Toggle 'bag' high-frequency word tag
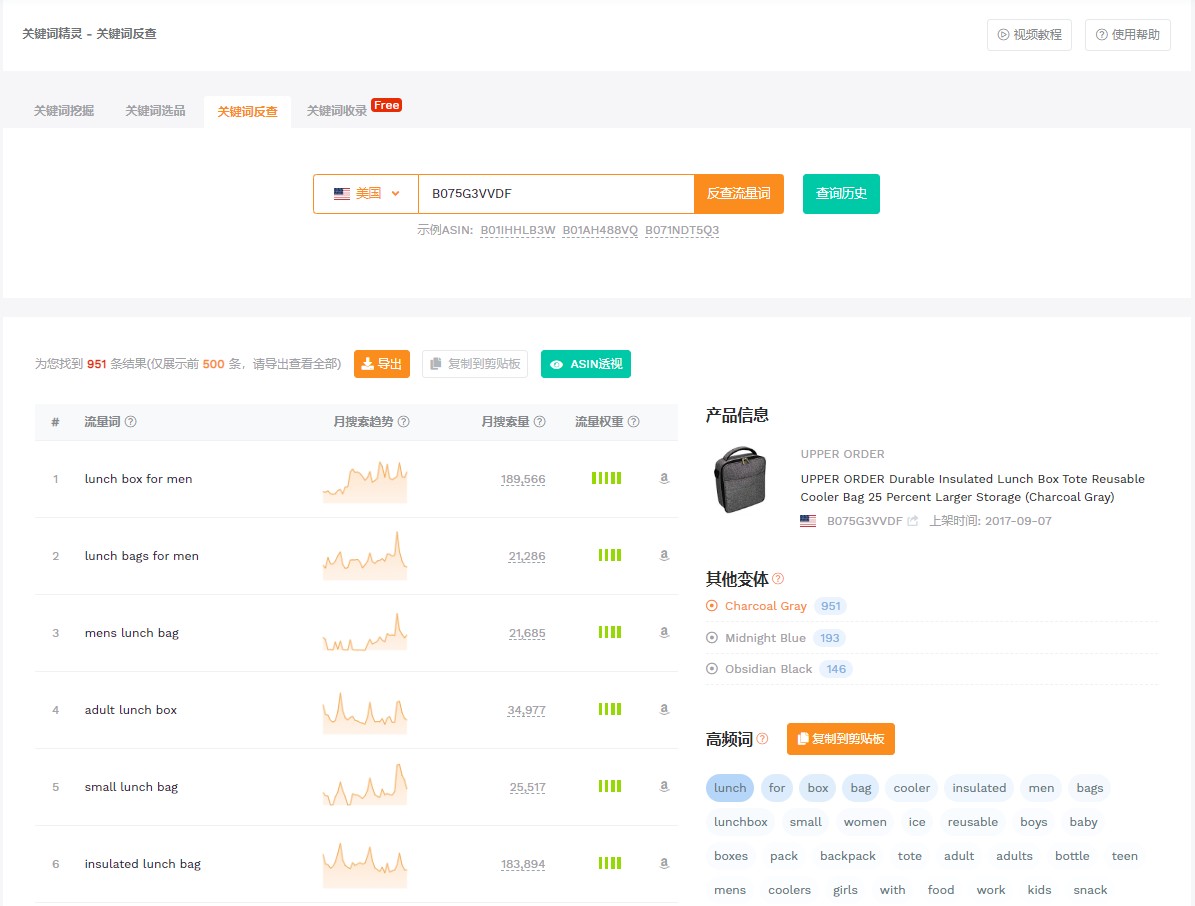 860,788
